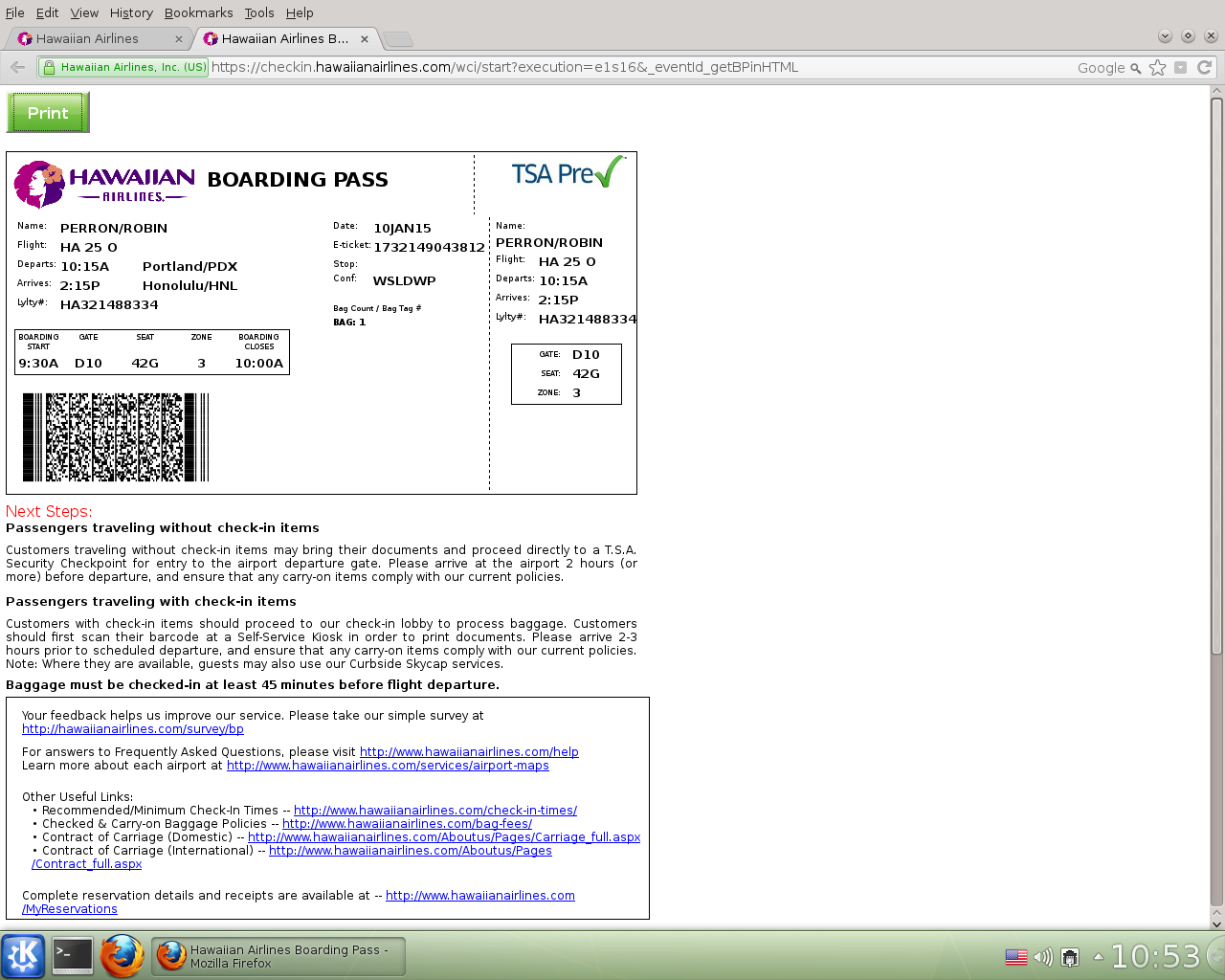Close the first Hawaiian Airlines tab
1225x980 pixels.
[x=179, y=39]
